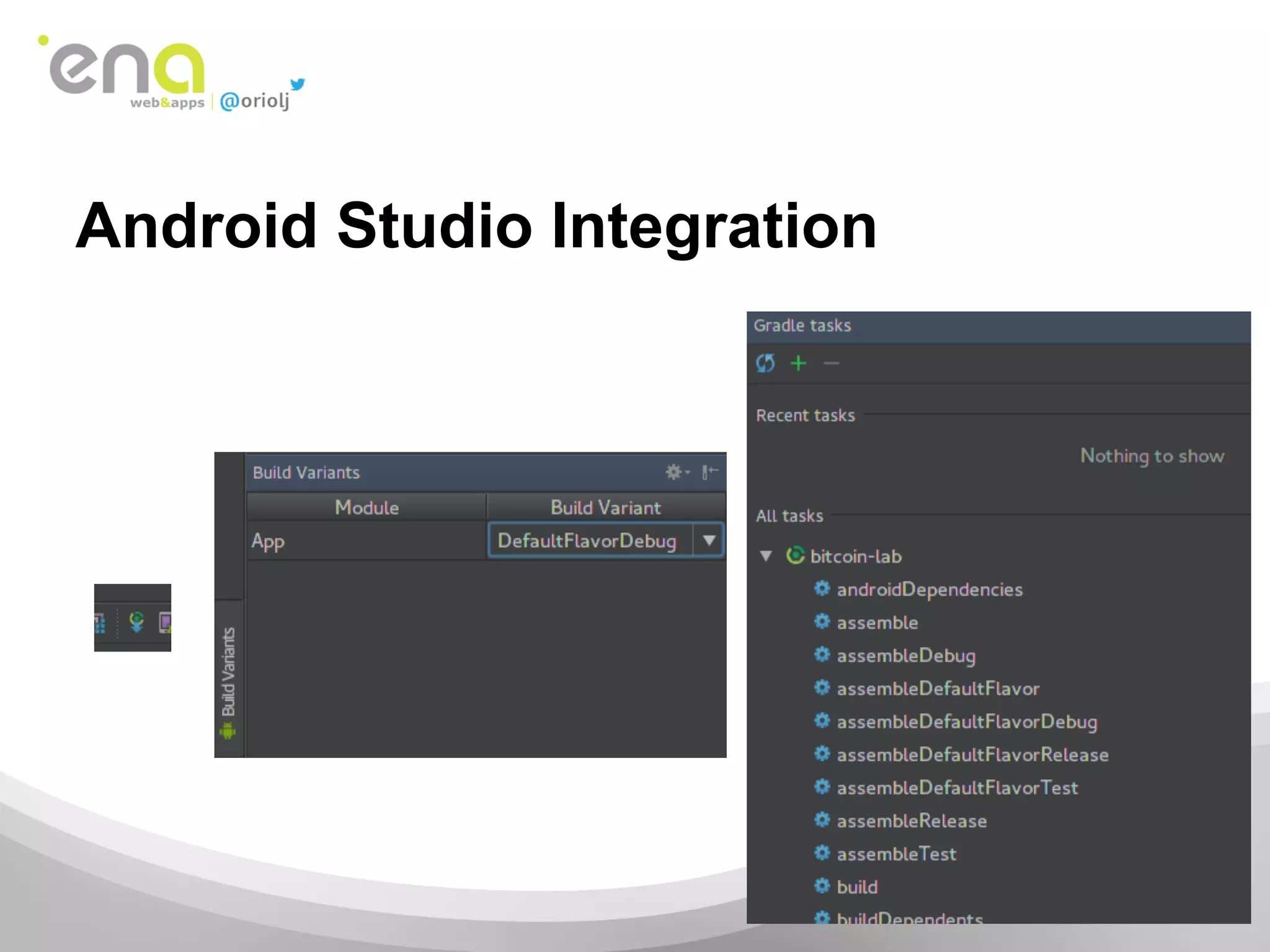
Task: Select the build task
Action: pyautogui.click(x=857, y=887)
